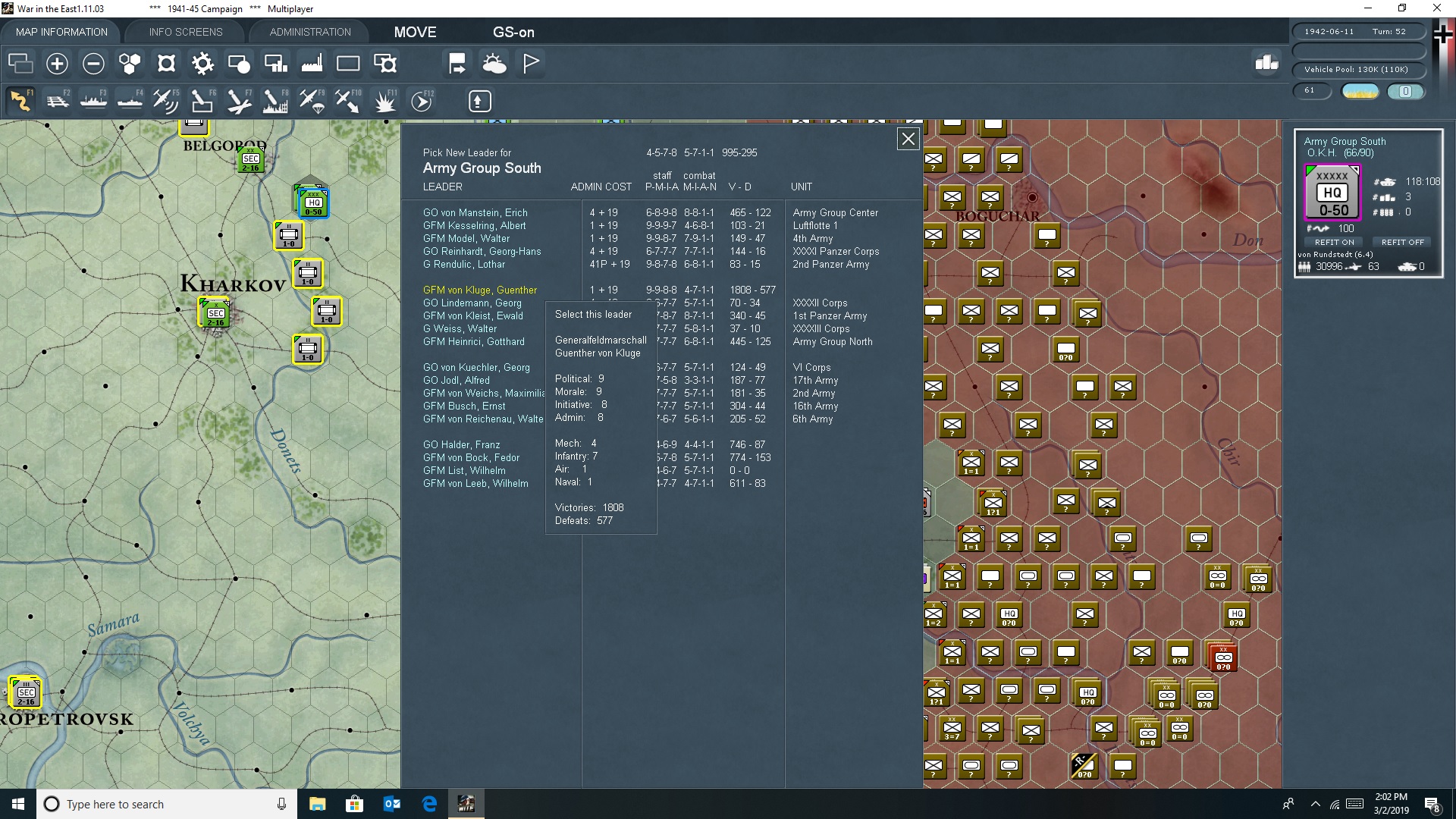Click the bar podium icon near date panel
The width and height of the screenshot is (1456, 819).
pos(1266,63)
